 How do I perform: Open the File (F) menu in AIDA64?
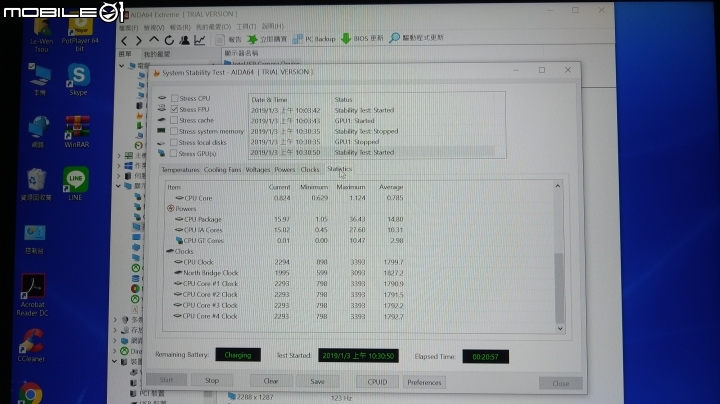pyautogui.click(x=129, y=28)
